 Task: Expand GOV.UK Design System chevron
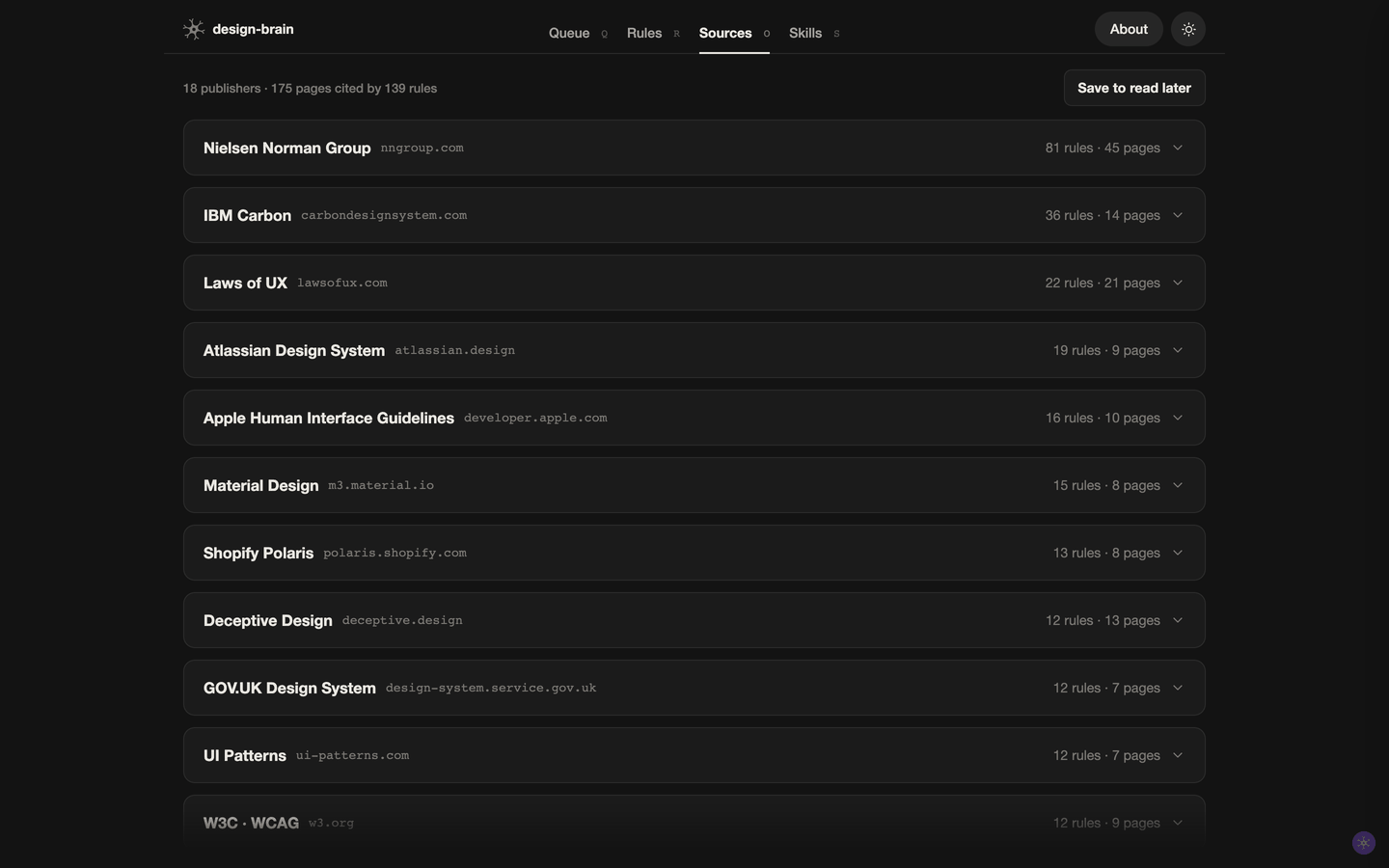click(1178, 688)
